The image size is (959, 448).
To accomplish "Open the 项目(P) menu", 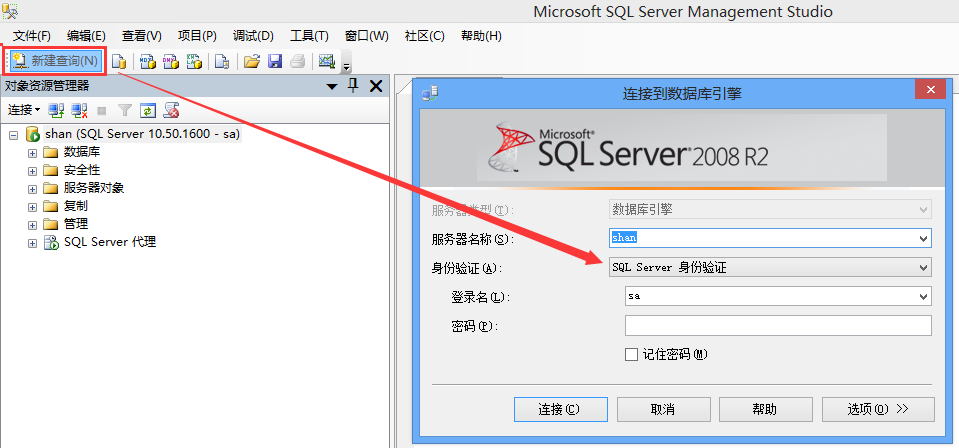I will pos(198,36).
